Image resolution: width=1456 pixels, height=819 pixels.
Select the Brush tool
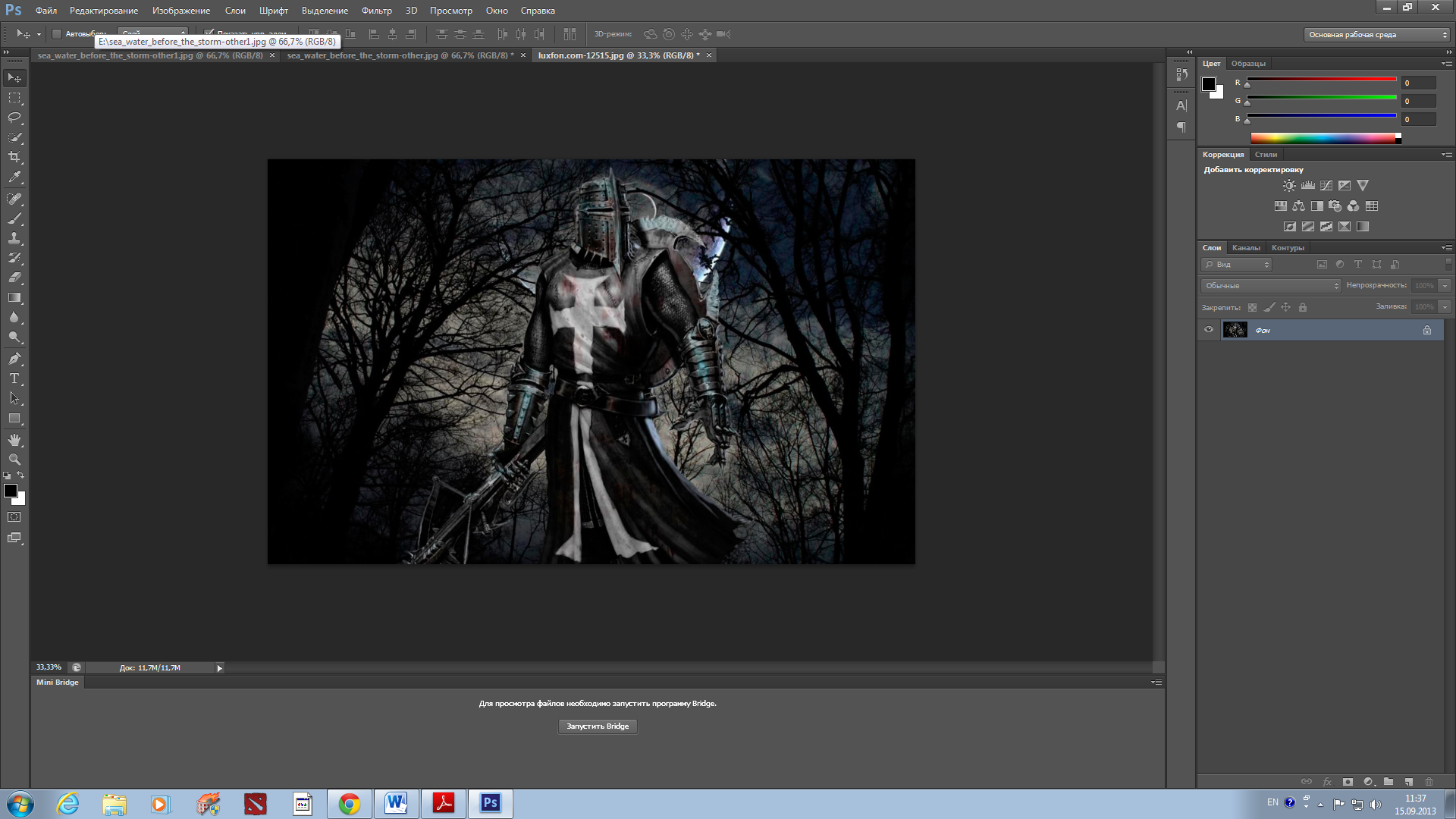coord(14,218)
